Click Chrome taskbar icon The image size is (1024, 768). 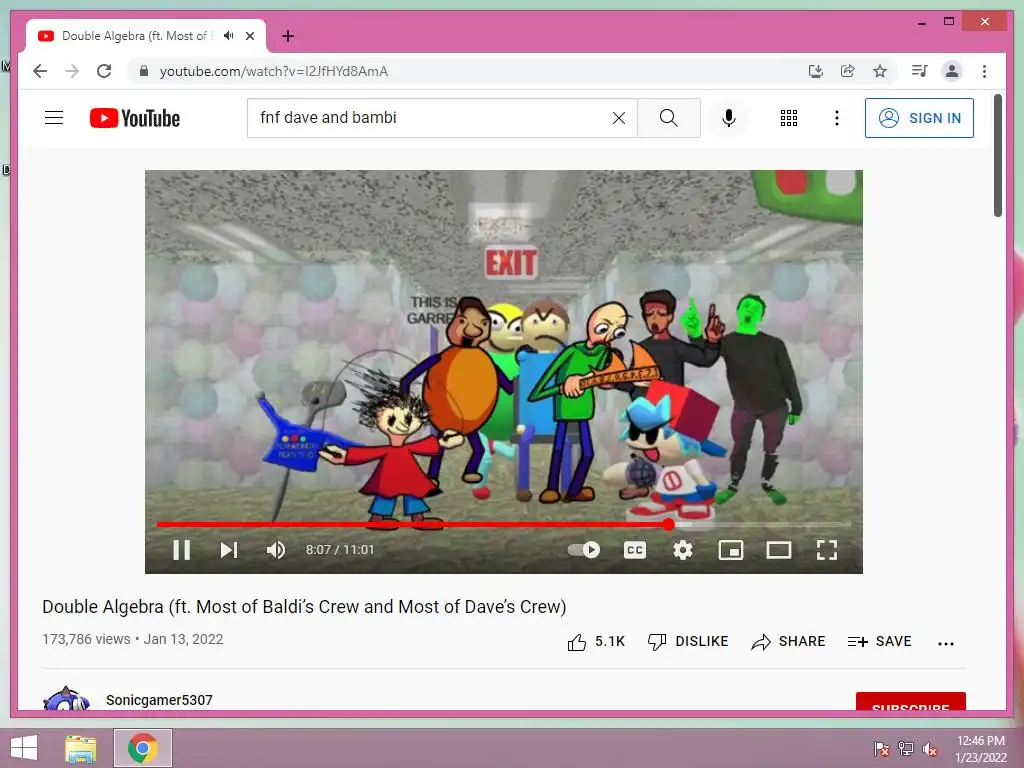coord(143,748)
